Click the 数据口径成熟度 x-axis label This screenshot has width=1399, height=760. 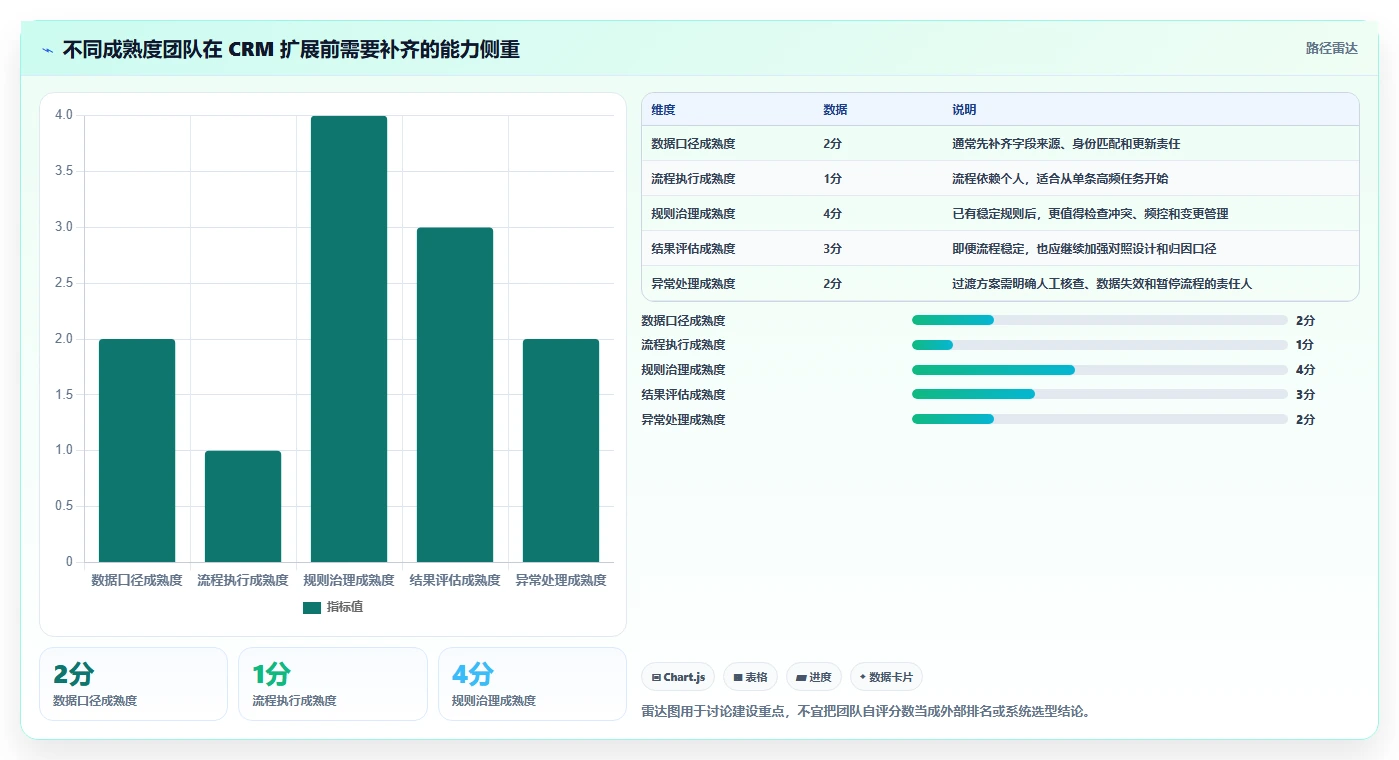click(x=137, y=580)
